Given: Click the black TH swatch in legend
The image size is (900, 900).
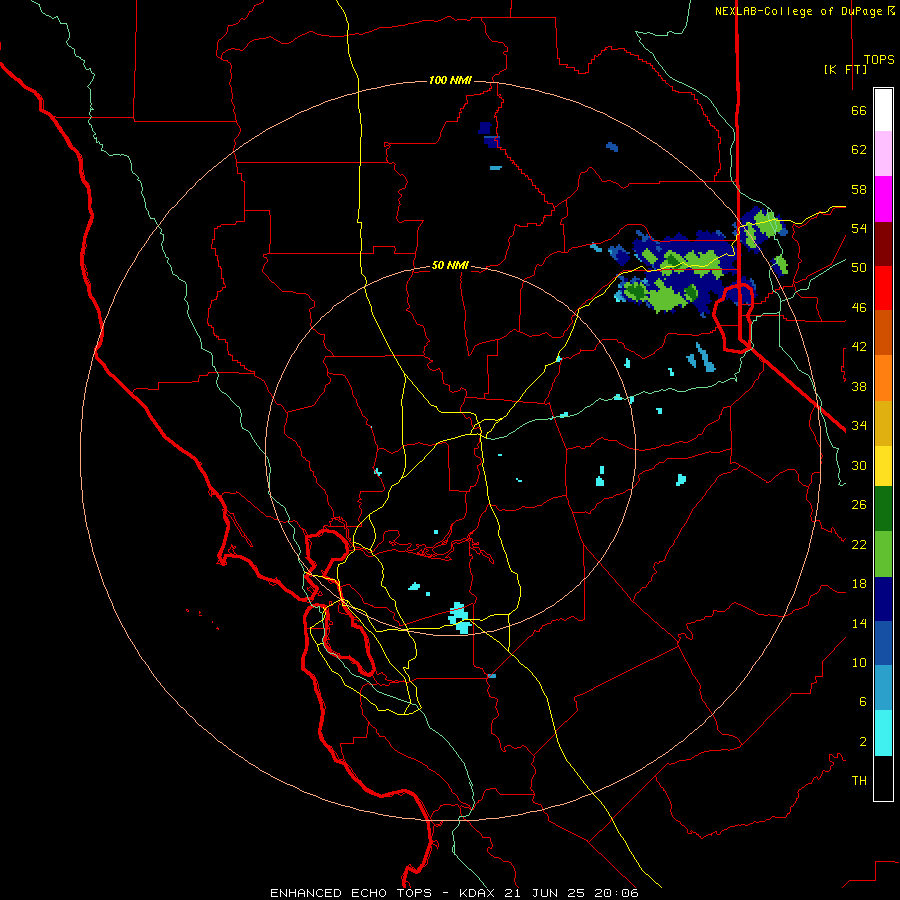Looking at the screenshot, I should (x=883, y=778).
